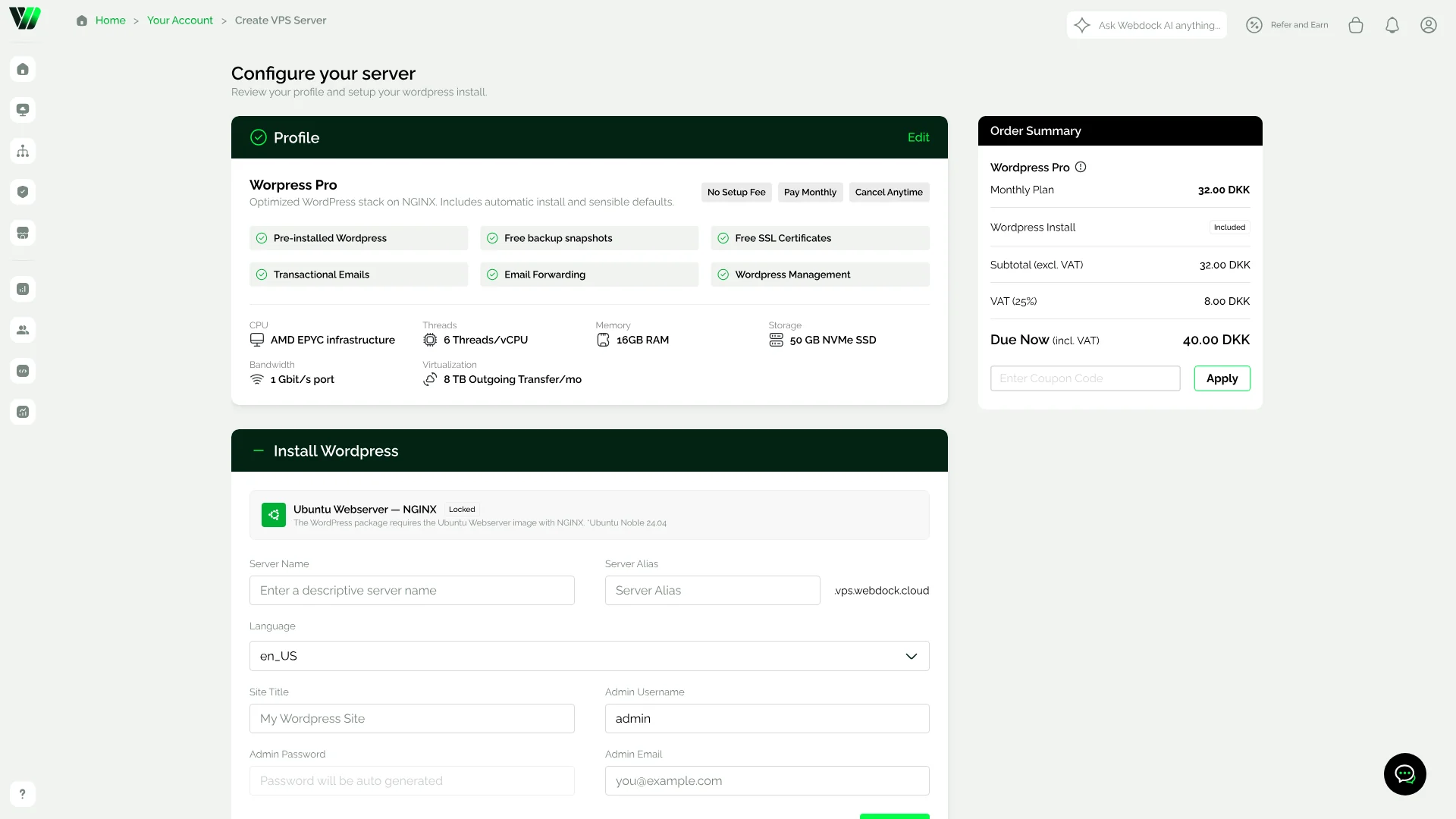Click the Locked badge
This screenshot has width=1456, height=819.
click(462, 510)
